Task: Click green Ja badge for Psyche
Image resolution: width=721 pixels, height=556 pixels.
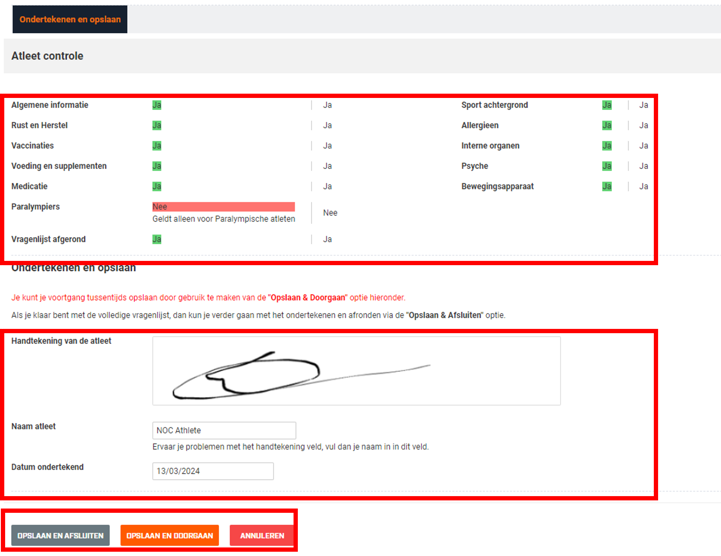Action: point(607,166)
